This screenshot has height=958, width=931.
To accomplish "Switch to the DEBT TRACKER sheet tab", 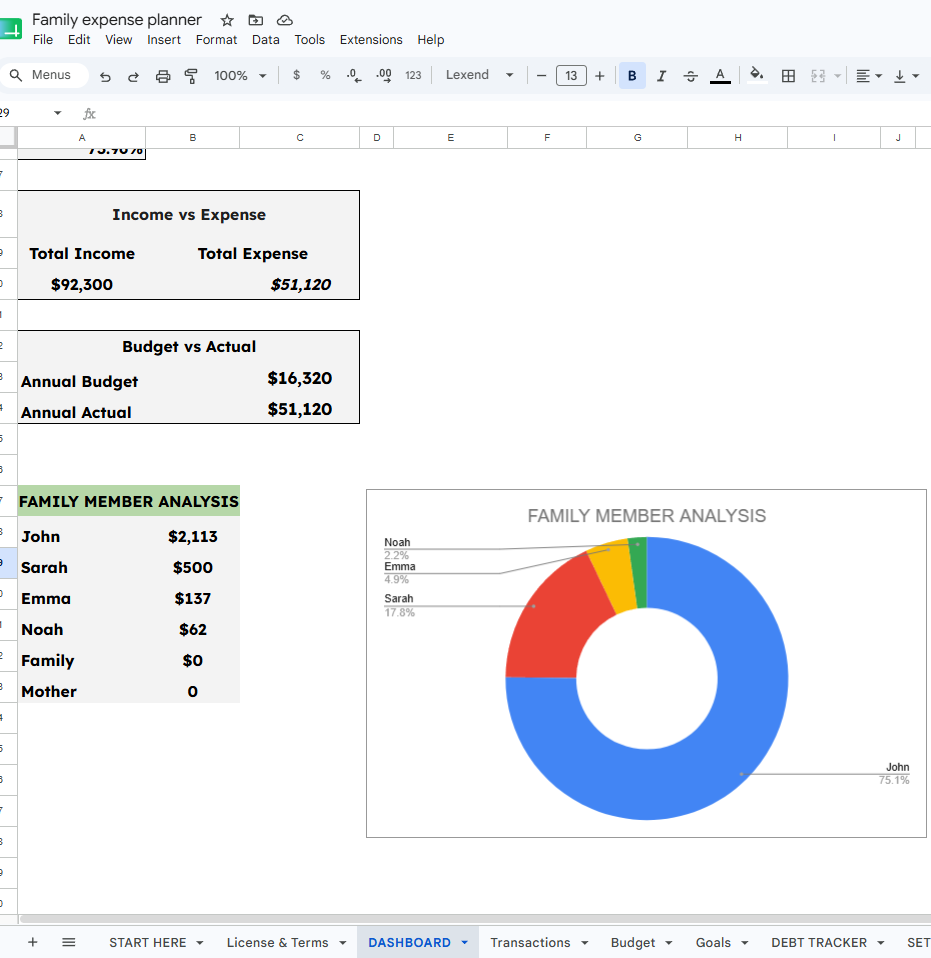I will point(819,943).
